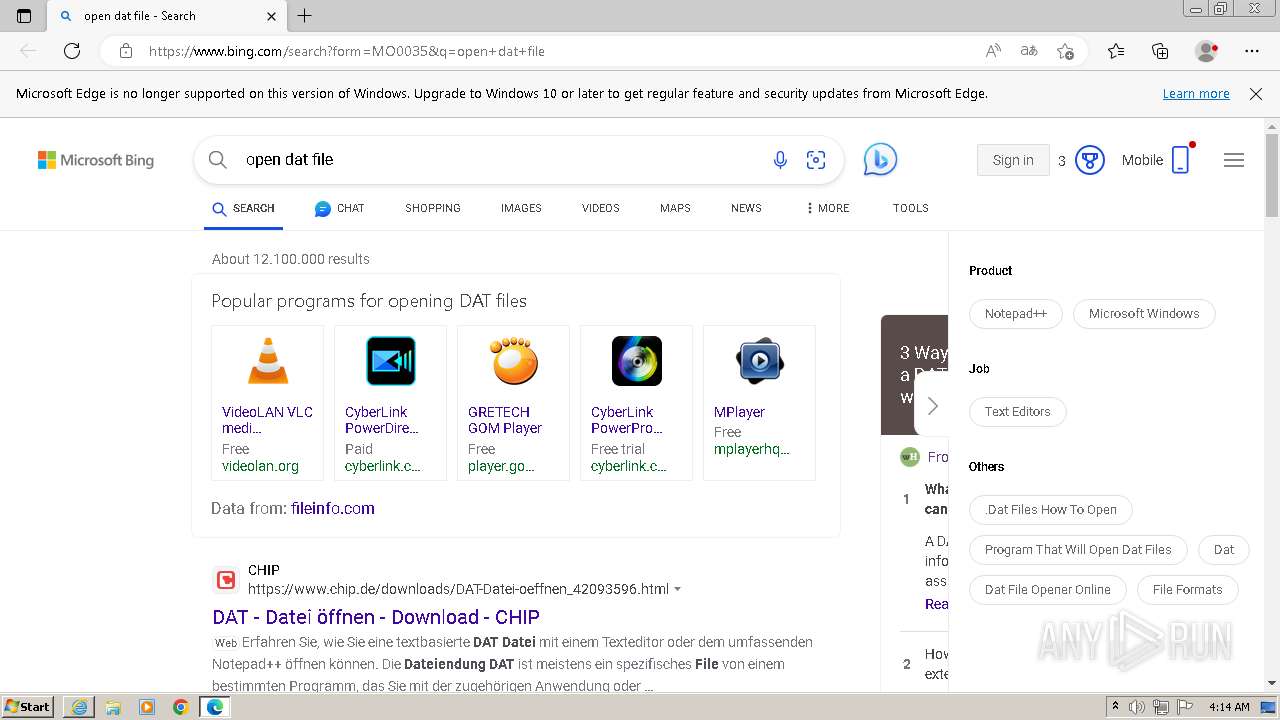The width and height of the screenshot is (1280, 720).
Task: Open the fileinfo.com source link
Action: click(333, 508)
